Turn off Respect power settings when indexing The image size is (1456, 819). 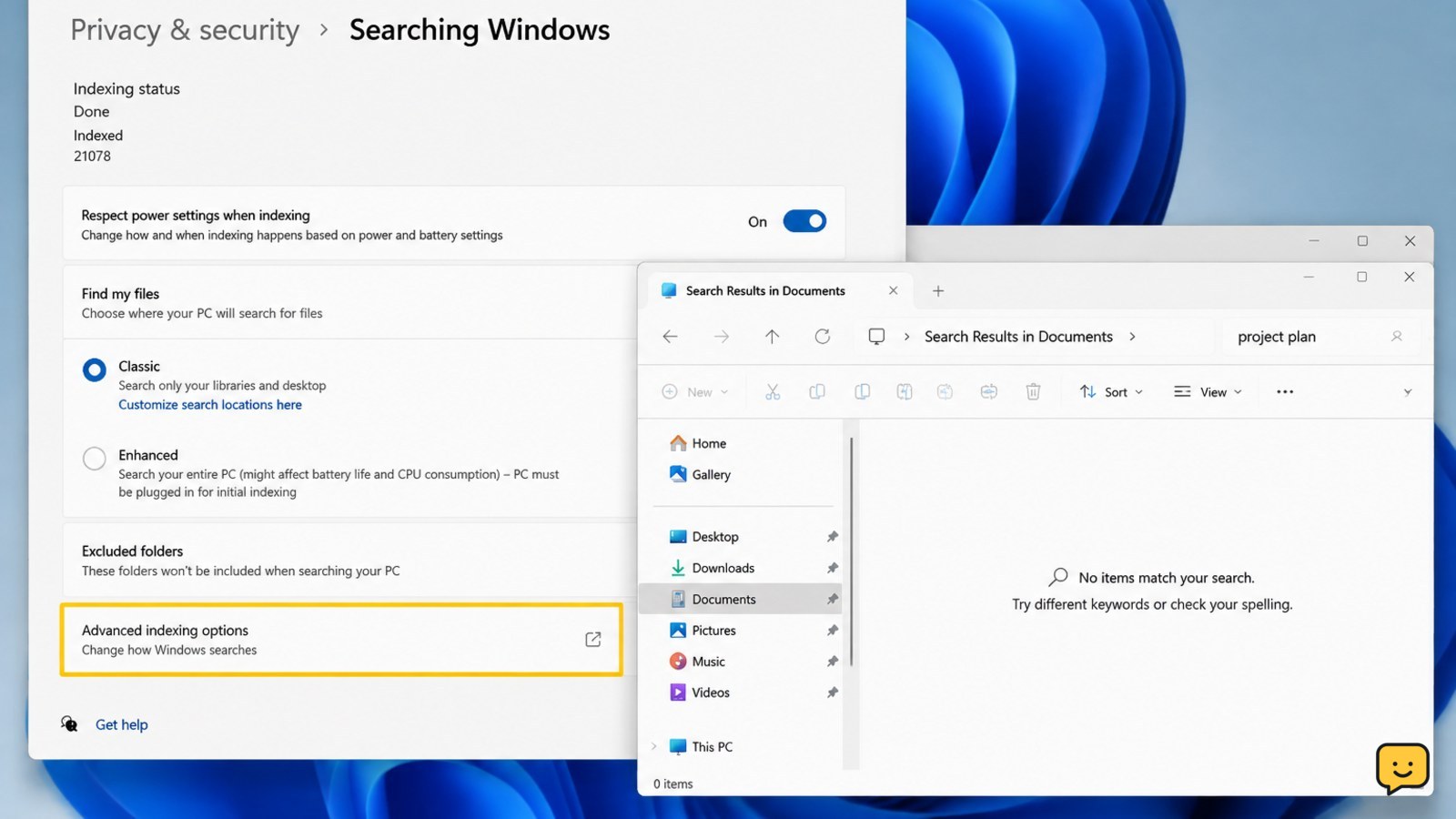[x=804, y=221]
